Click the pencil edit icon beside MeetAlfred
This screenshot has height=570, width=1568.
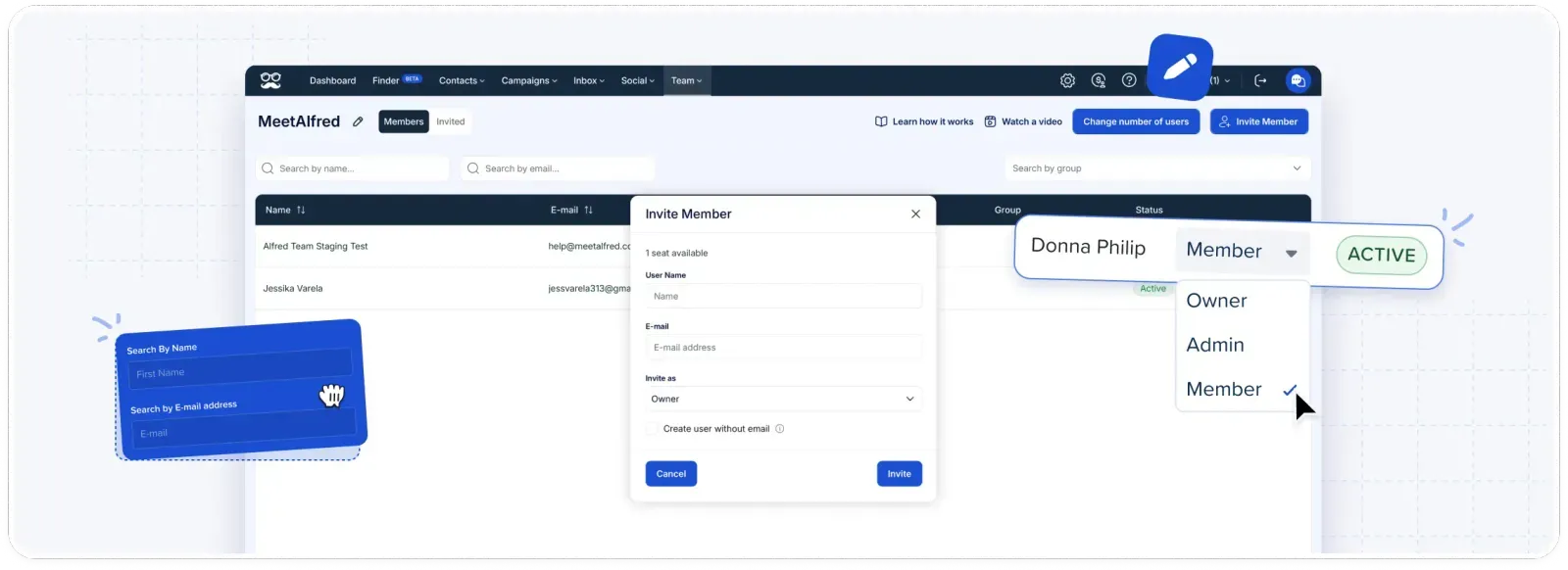[358, 121]
